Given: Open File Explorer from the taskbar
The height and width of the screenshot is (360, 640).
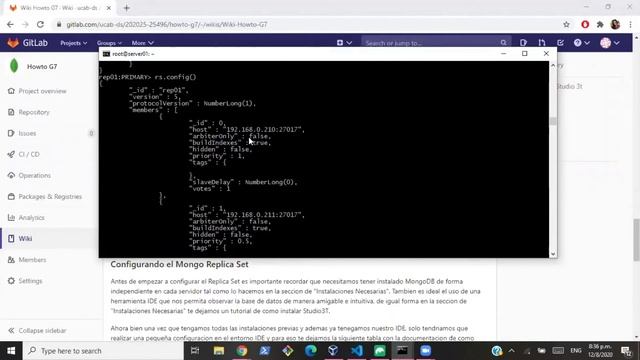Looking at the screenshot, I should click(219, 351).
